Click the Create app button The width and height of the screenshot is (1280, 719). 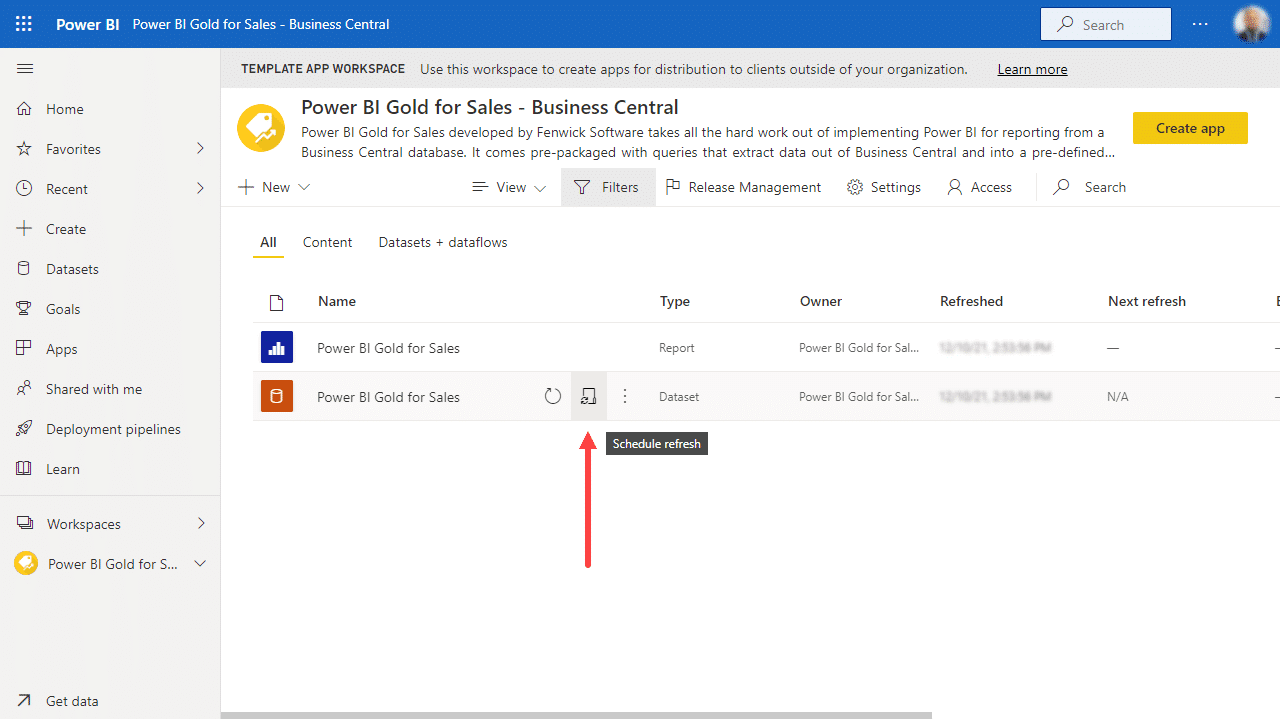[1190, 128]
